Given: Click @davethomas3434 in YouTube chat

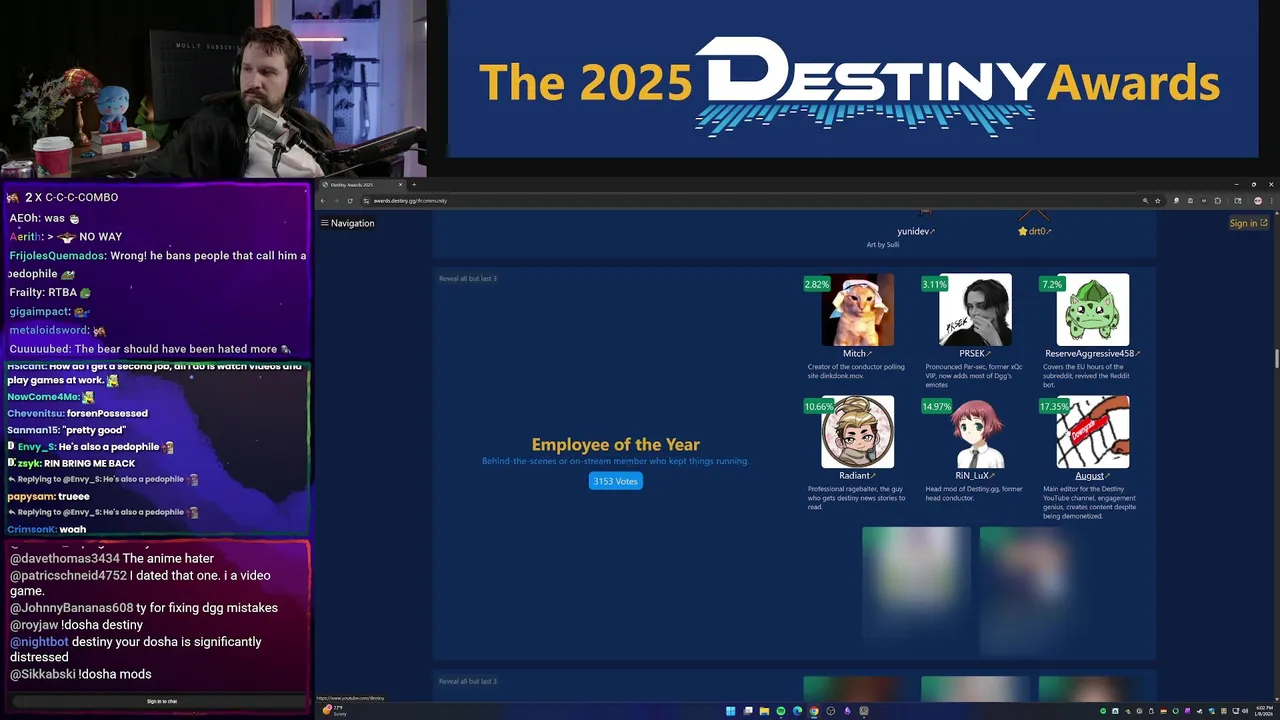Looking at the screenshot, I should 65,558.
